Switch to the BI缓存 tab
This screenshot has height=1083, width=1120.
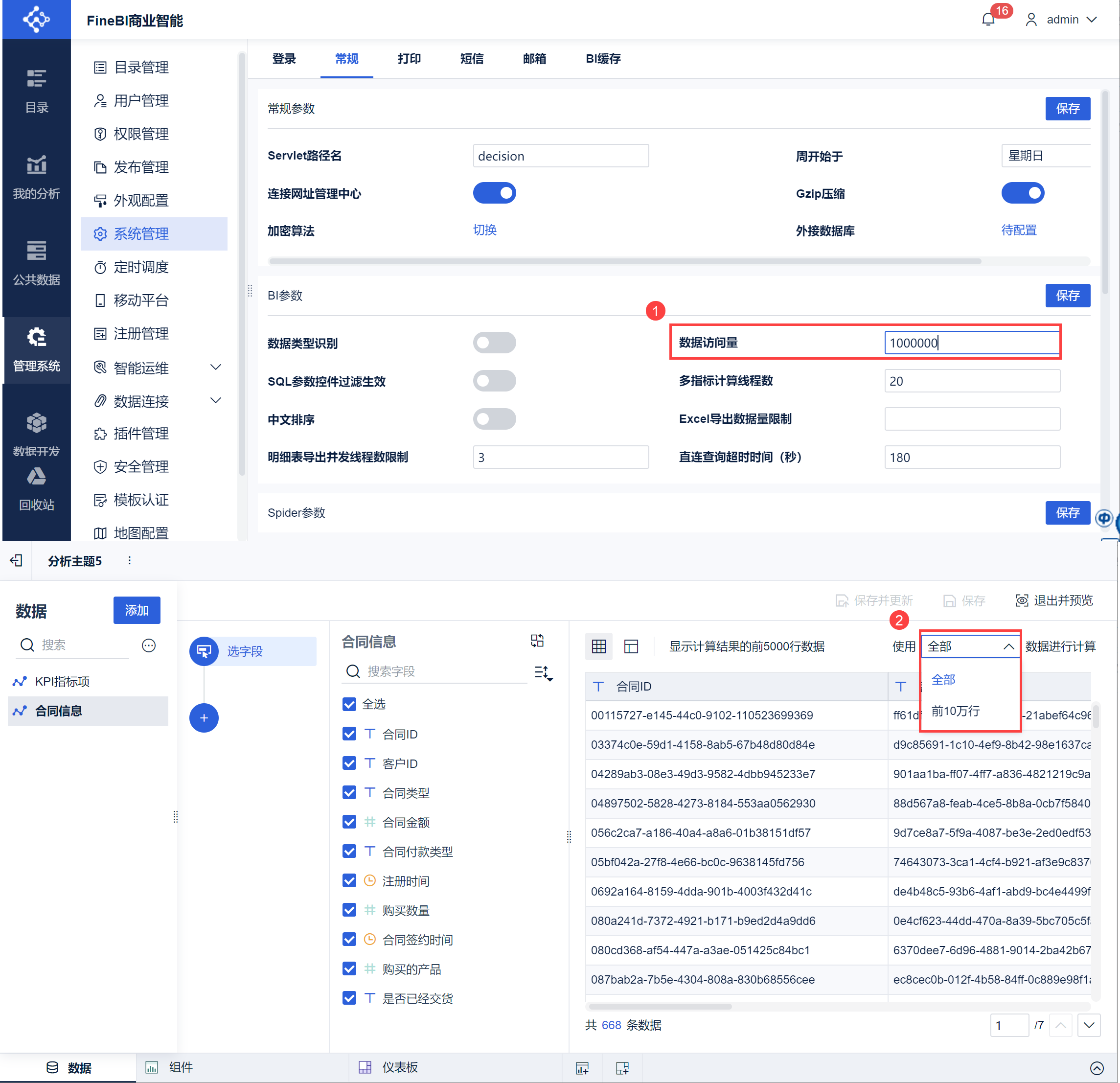pos(603,59)
